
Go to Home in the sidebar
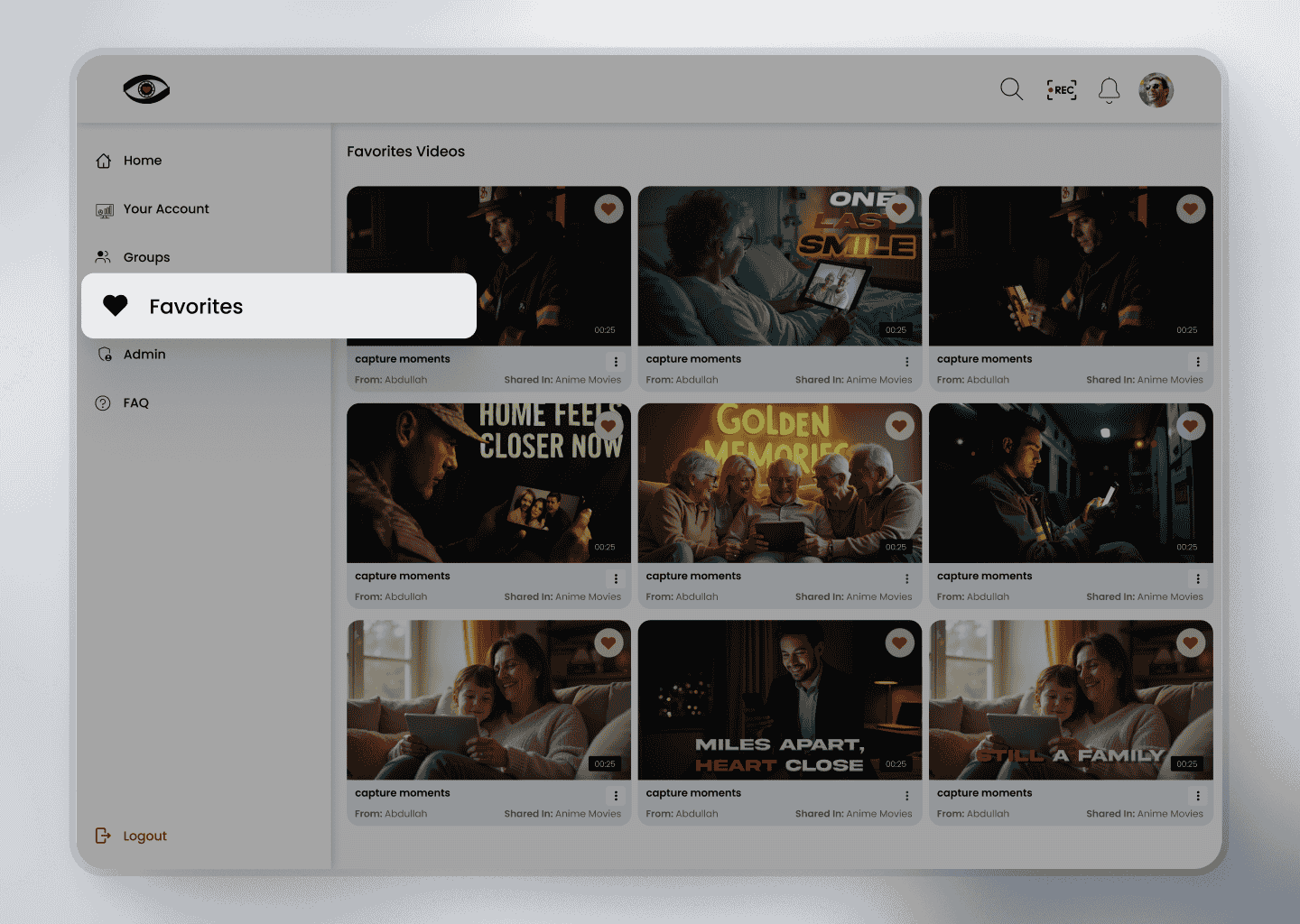click(x=142, y=161)
